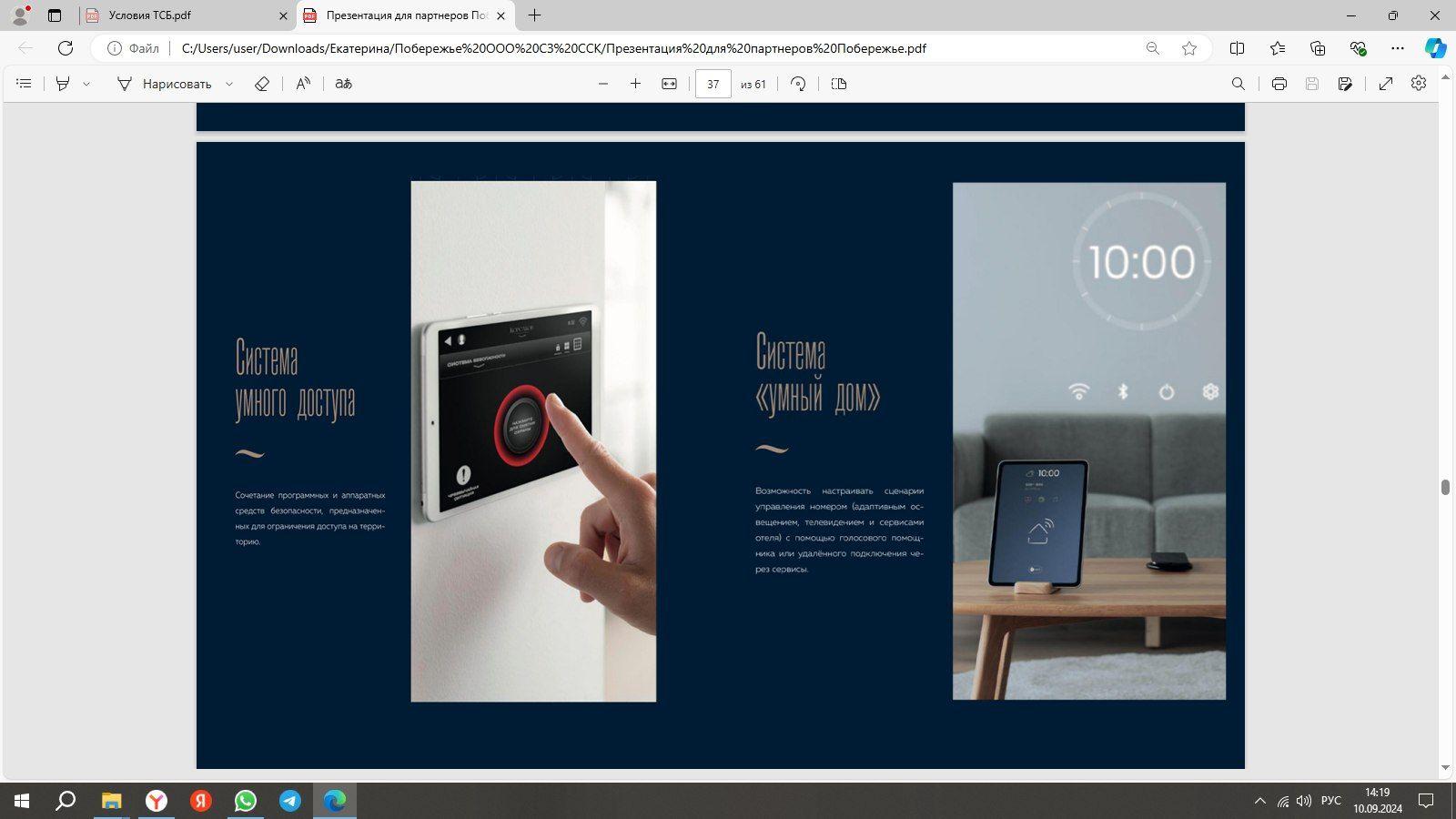This screenshot has width=1456, height=819.
Task: Click the Нарисовать draw button
Action: [166, 84]
